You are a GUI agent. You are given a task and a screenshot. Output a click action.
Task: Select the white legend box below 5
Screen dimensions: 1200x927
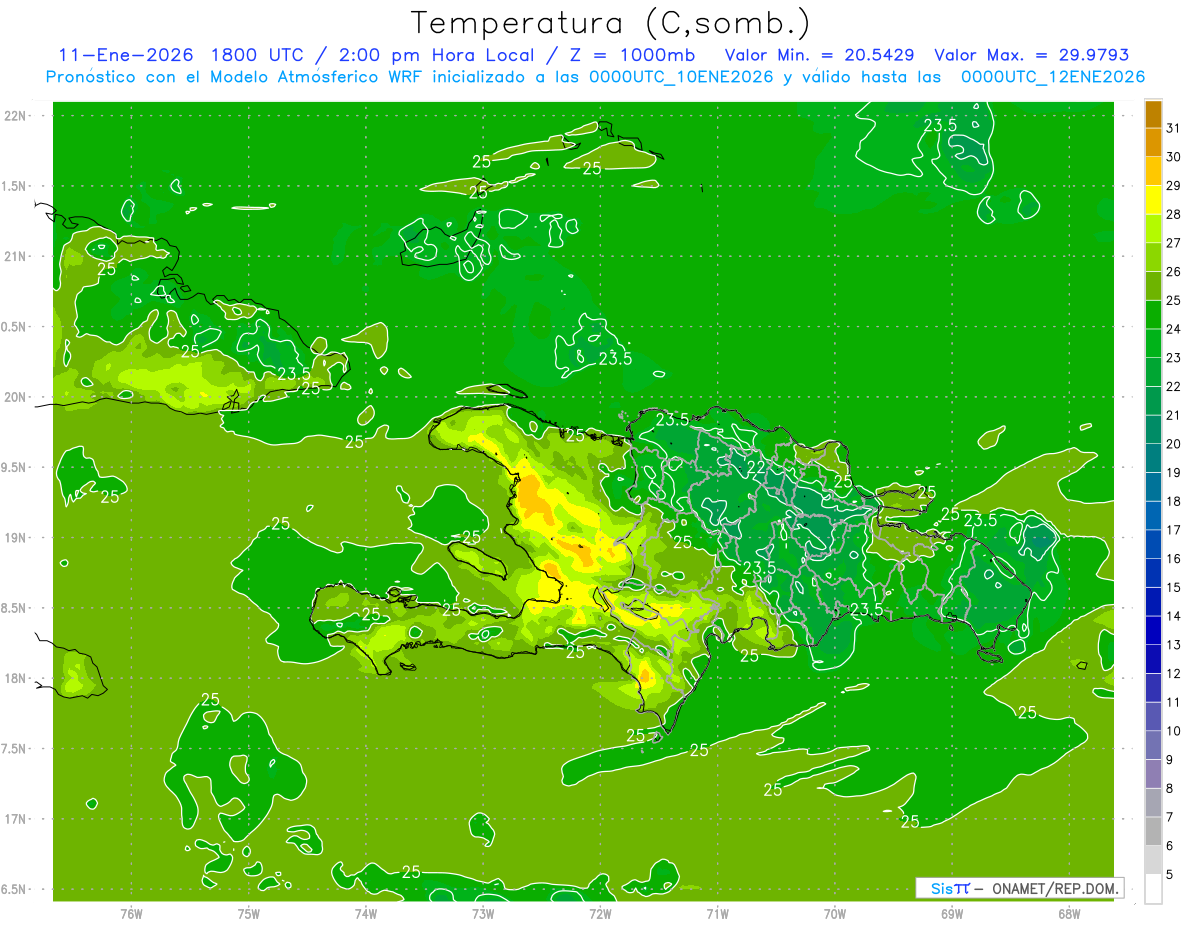point(1153,889)
